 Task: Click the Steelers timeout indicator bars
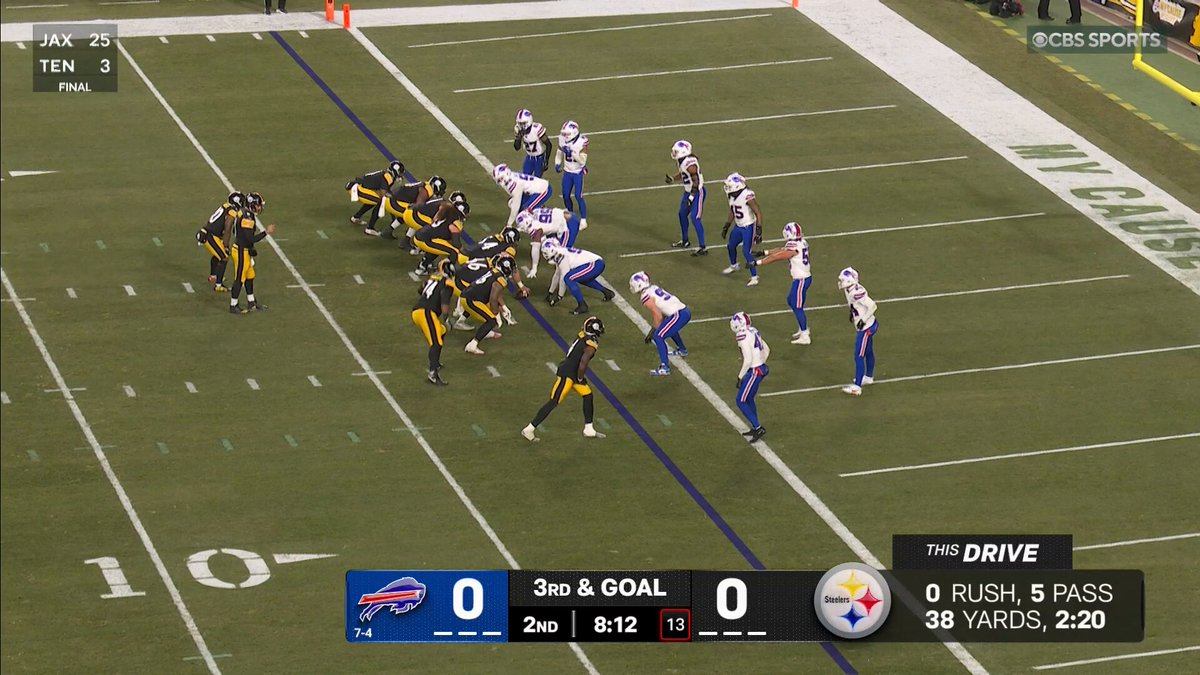pos(732,633)
